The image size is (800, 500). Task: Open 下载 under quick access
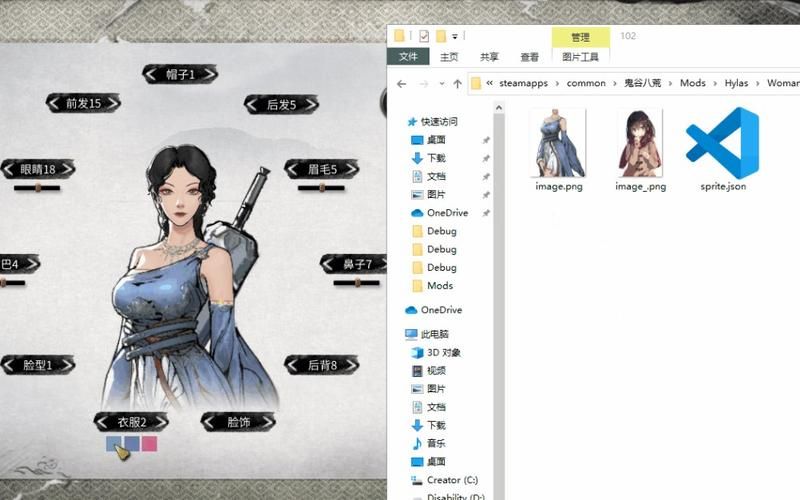click(x=429, y=158)
